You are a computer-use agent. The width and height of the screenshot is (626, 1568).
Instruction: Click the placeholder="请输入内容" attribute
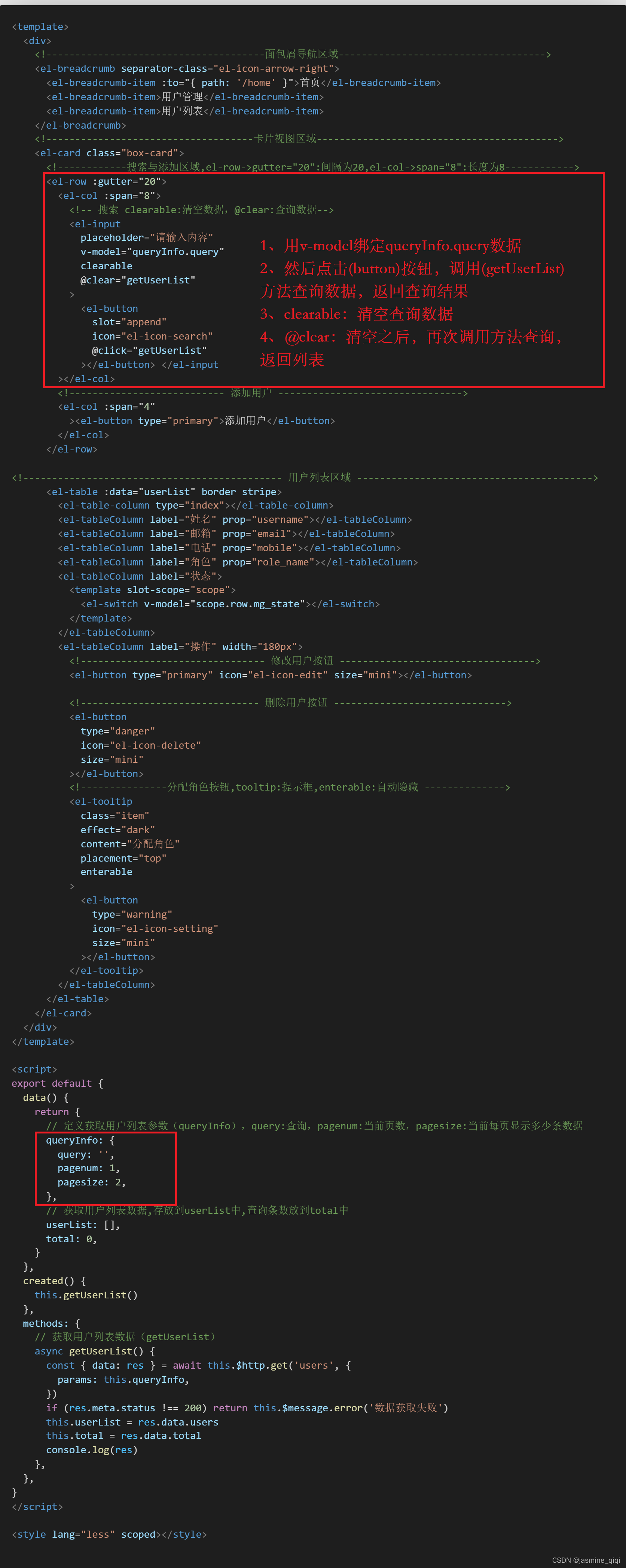pos(147,238)
